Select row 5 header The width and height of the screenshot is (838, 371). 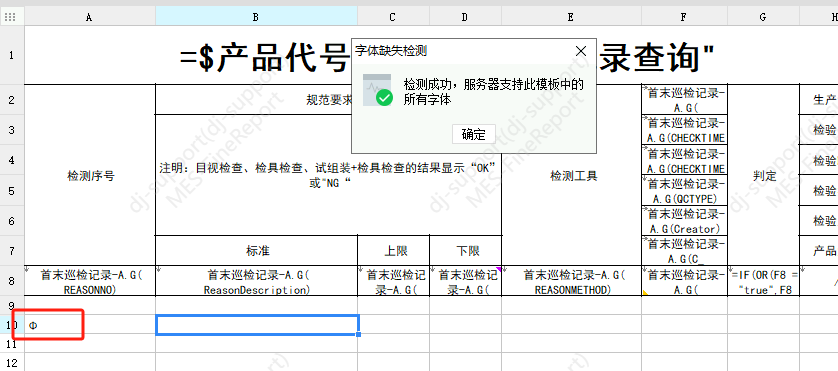coord(12,190)
